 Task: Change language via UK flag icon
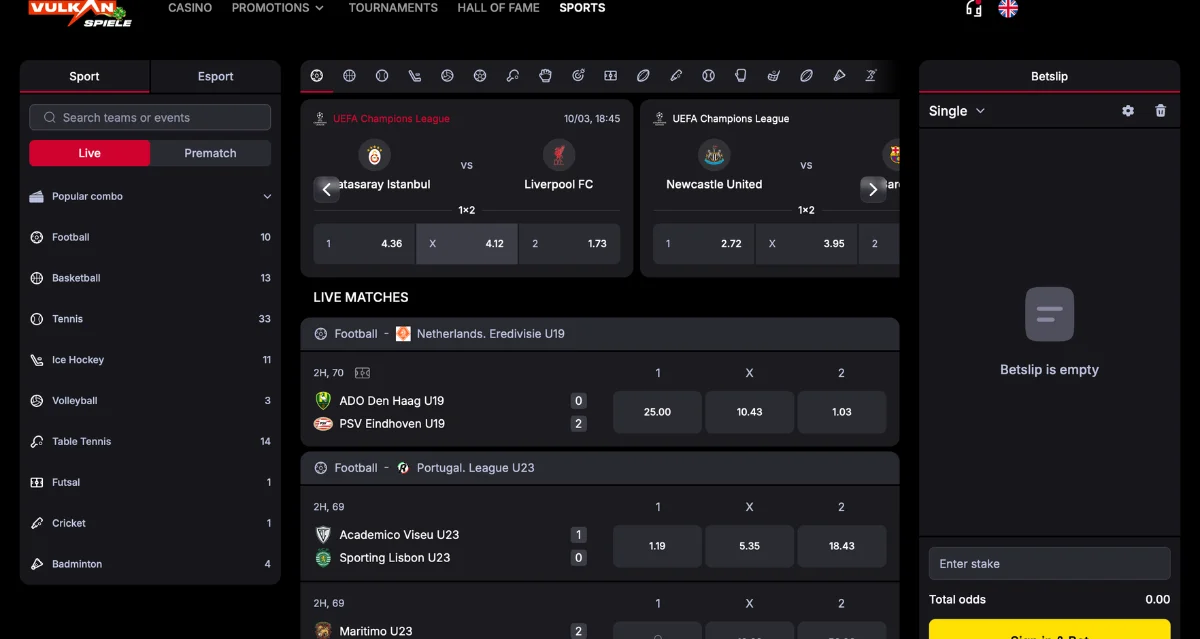coord(1008,8)
